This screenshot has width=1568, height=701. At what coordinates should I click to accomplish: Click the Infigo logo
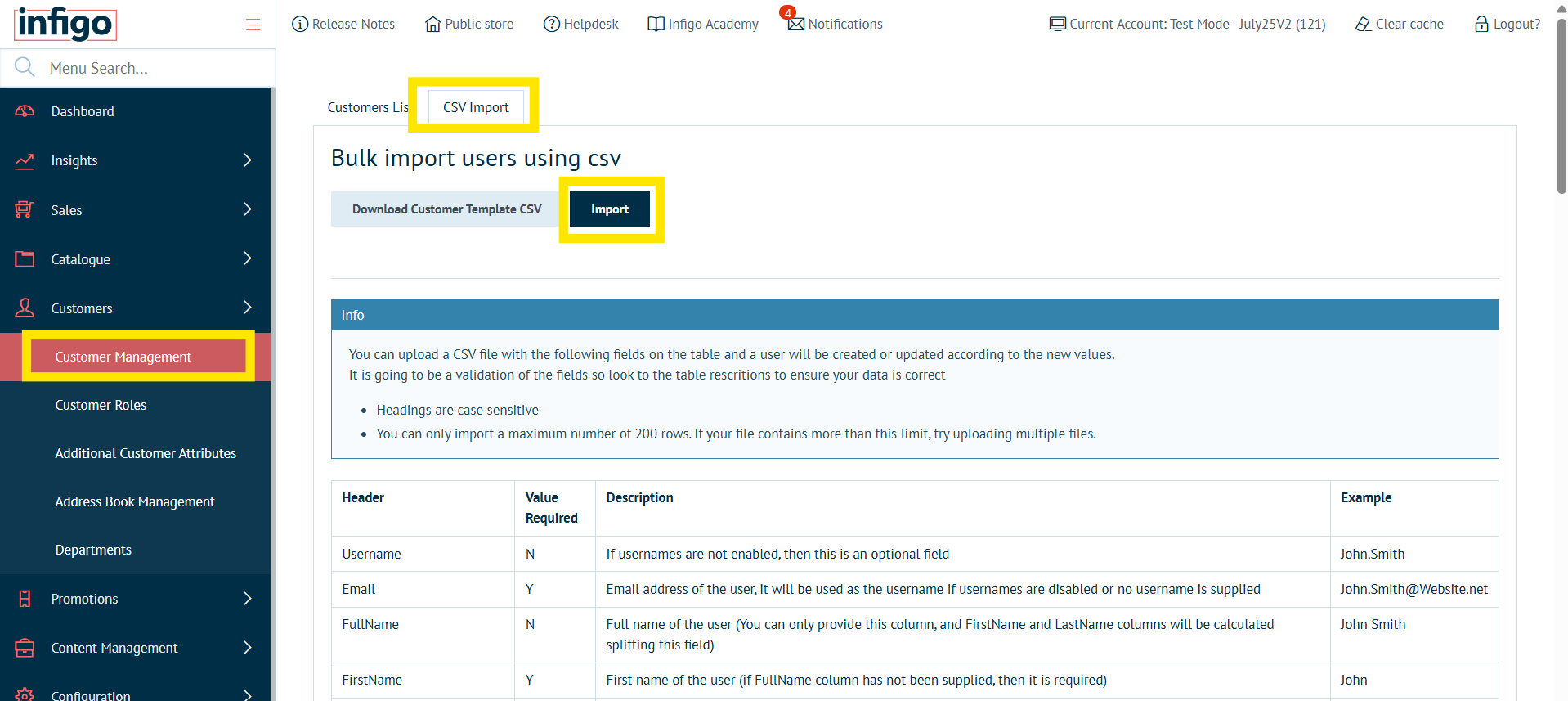(65, 24)
